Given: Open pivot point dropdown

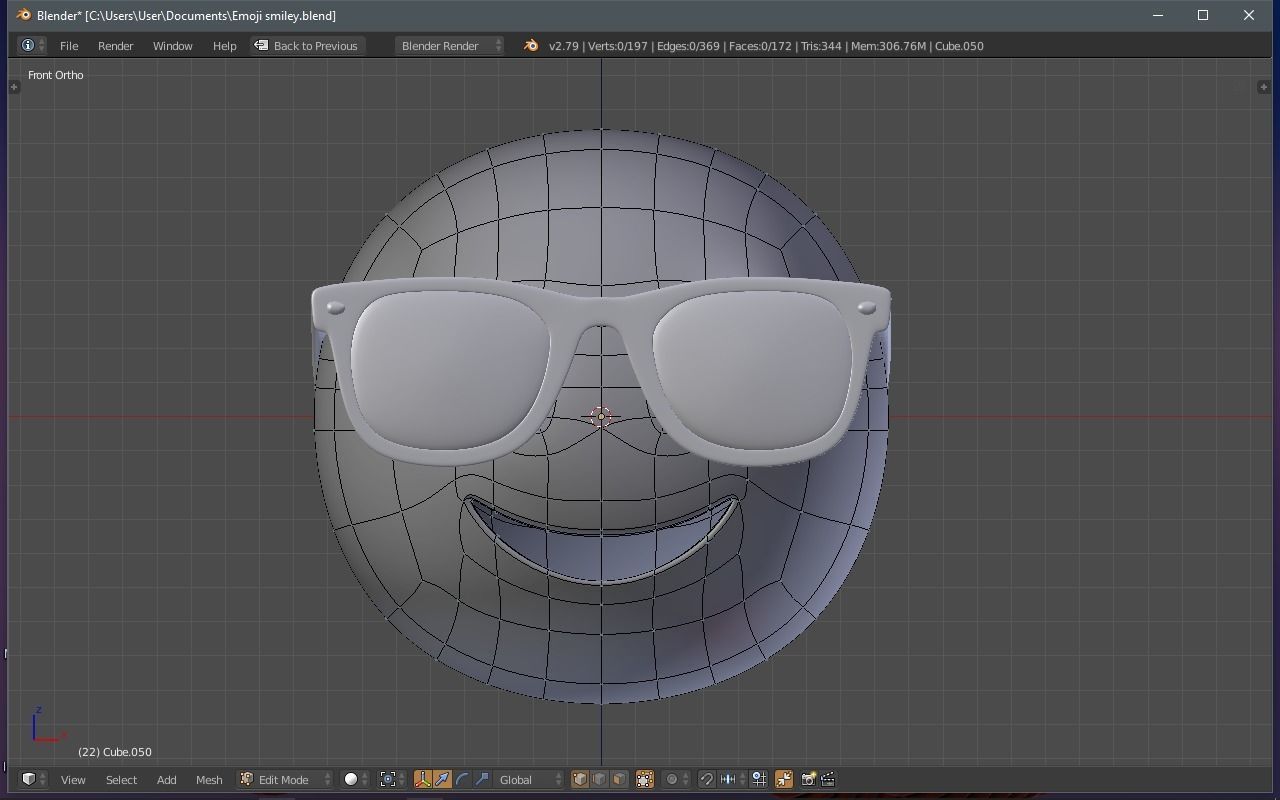Looking at the screenshot, I should 393,779.
